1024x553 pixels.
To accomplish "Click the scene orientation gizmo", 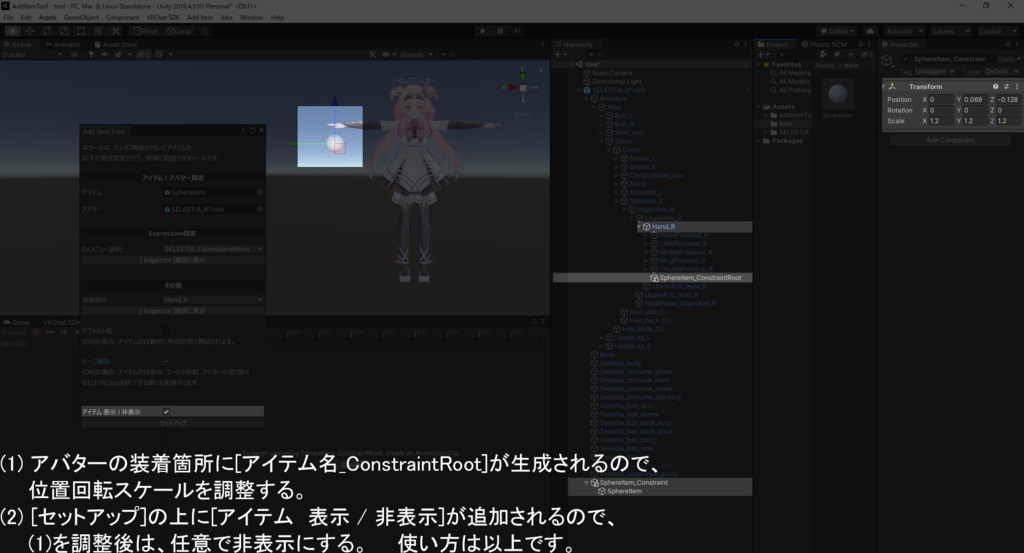I will tap(522, 87).
